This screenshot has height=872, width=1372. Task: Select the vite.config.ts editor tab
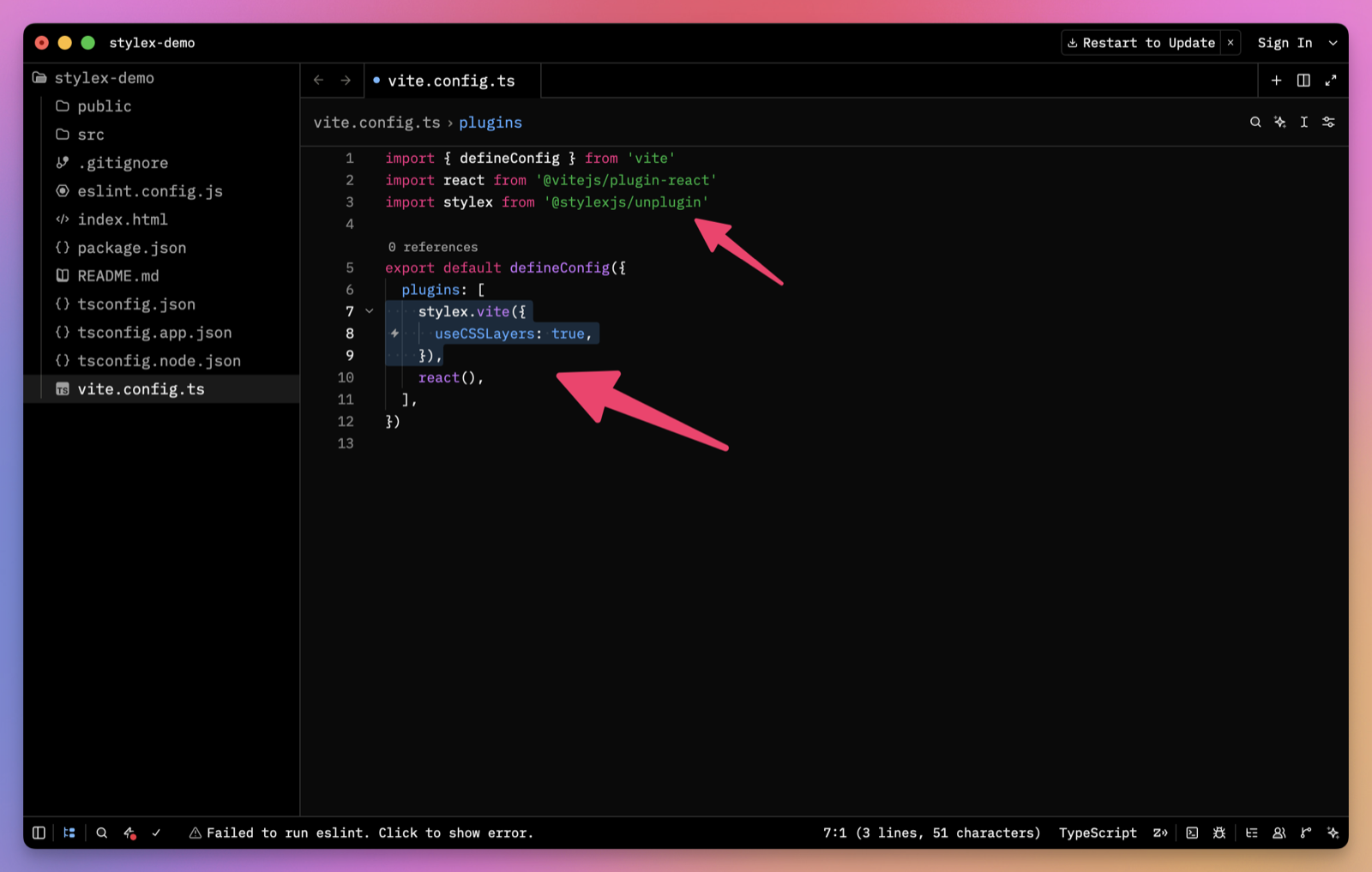452,81
